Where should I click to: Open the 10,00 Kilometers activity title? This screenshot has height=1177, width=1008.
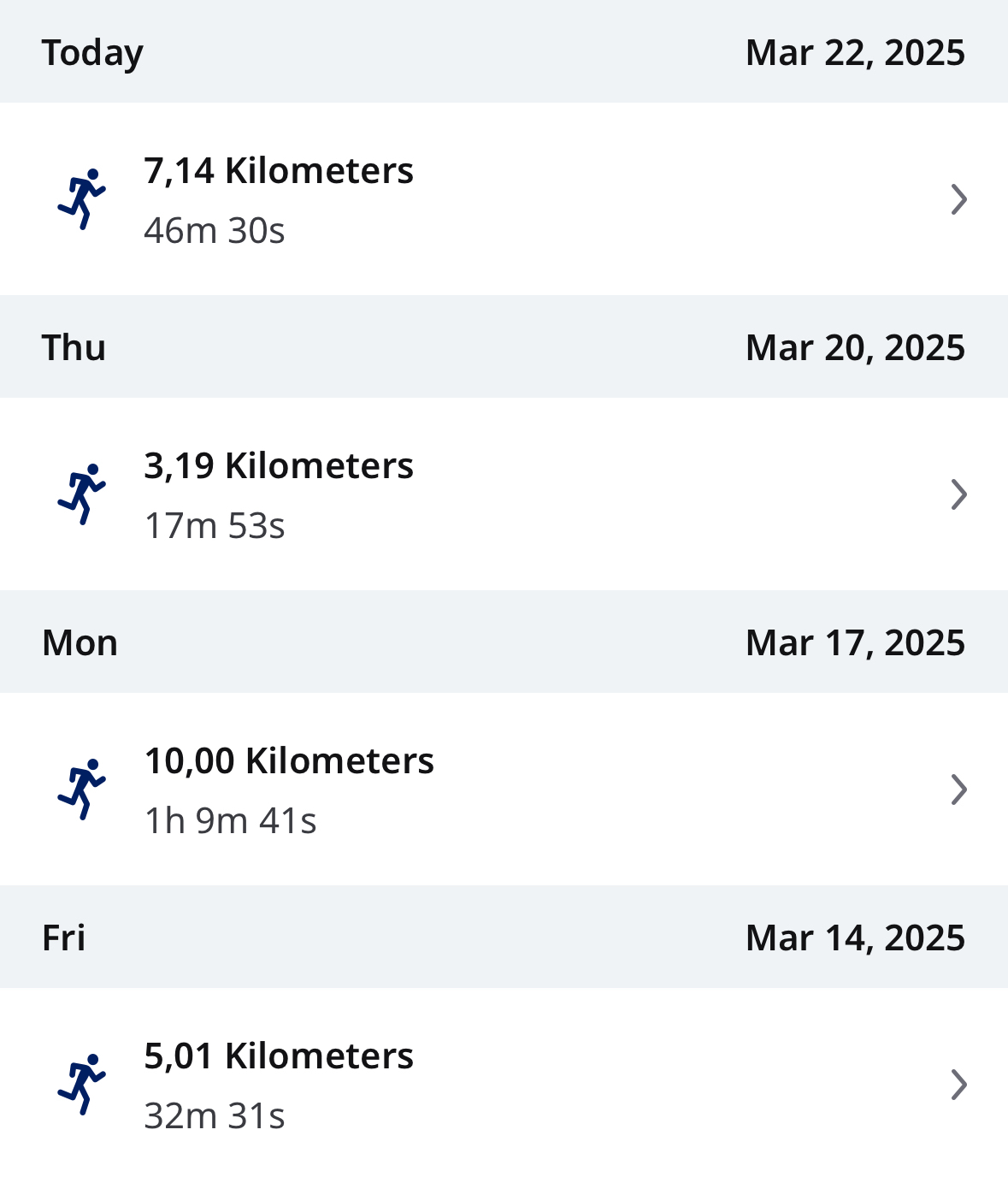click(289, 761)
